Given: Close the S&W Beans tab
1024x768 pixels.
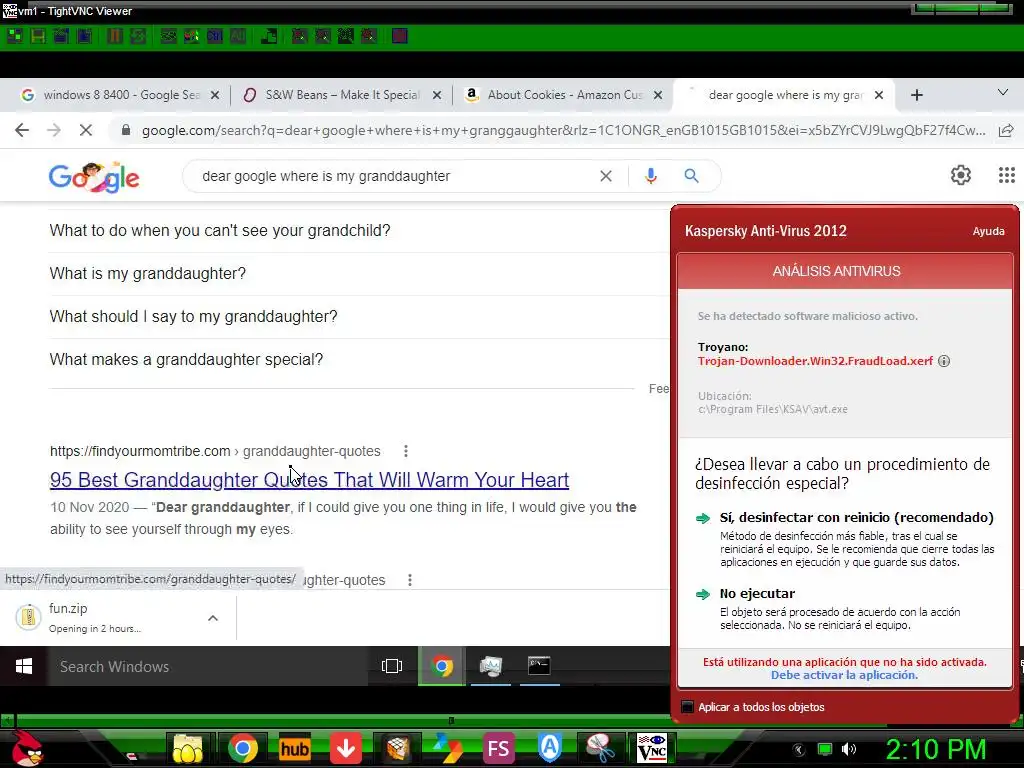Looking at the screenshot, I should [437, 95].
